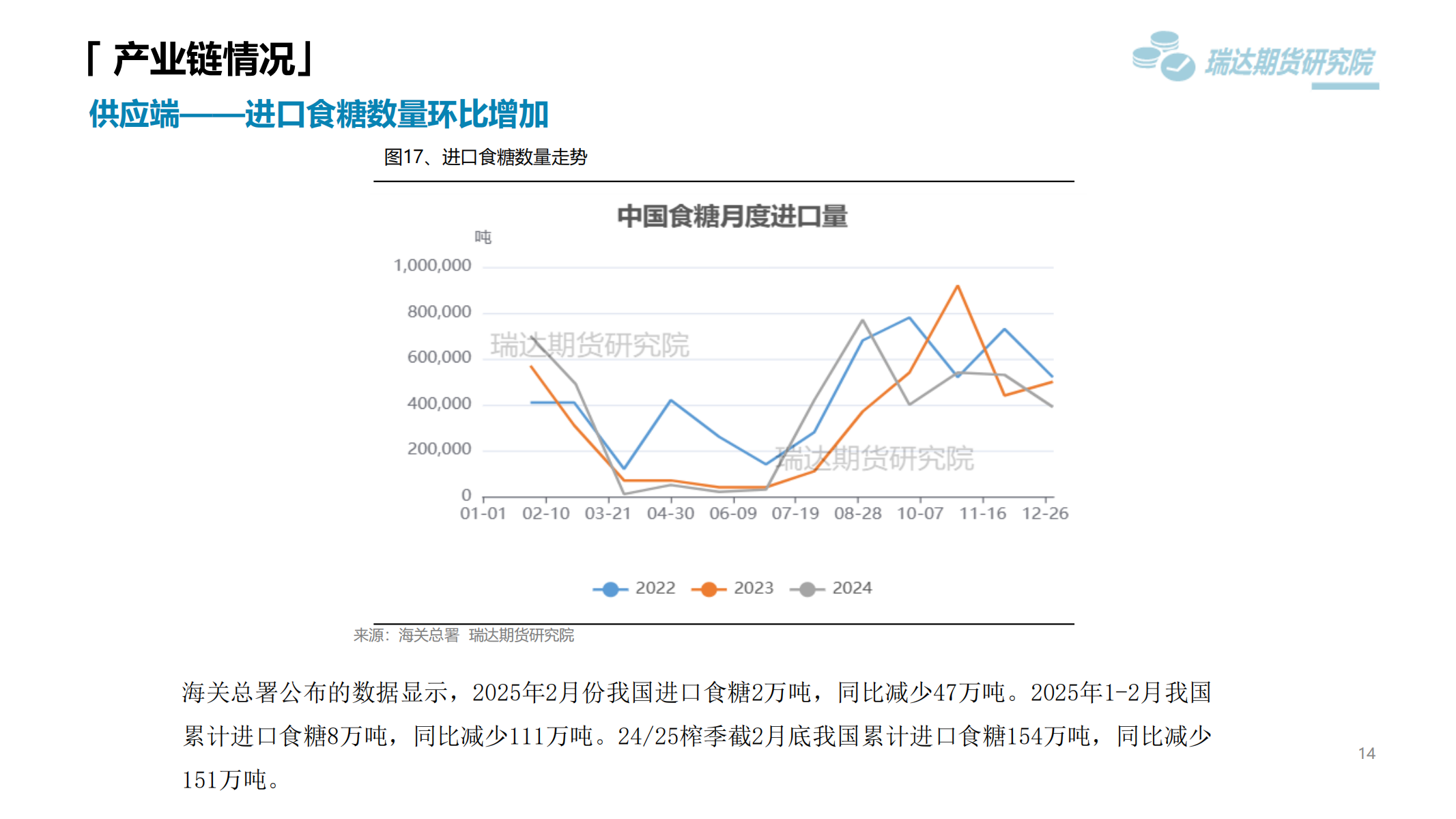
Task: Click the blue subtitle 供应端——进口食糖数量环比增加
Action: (319, 114)
